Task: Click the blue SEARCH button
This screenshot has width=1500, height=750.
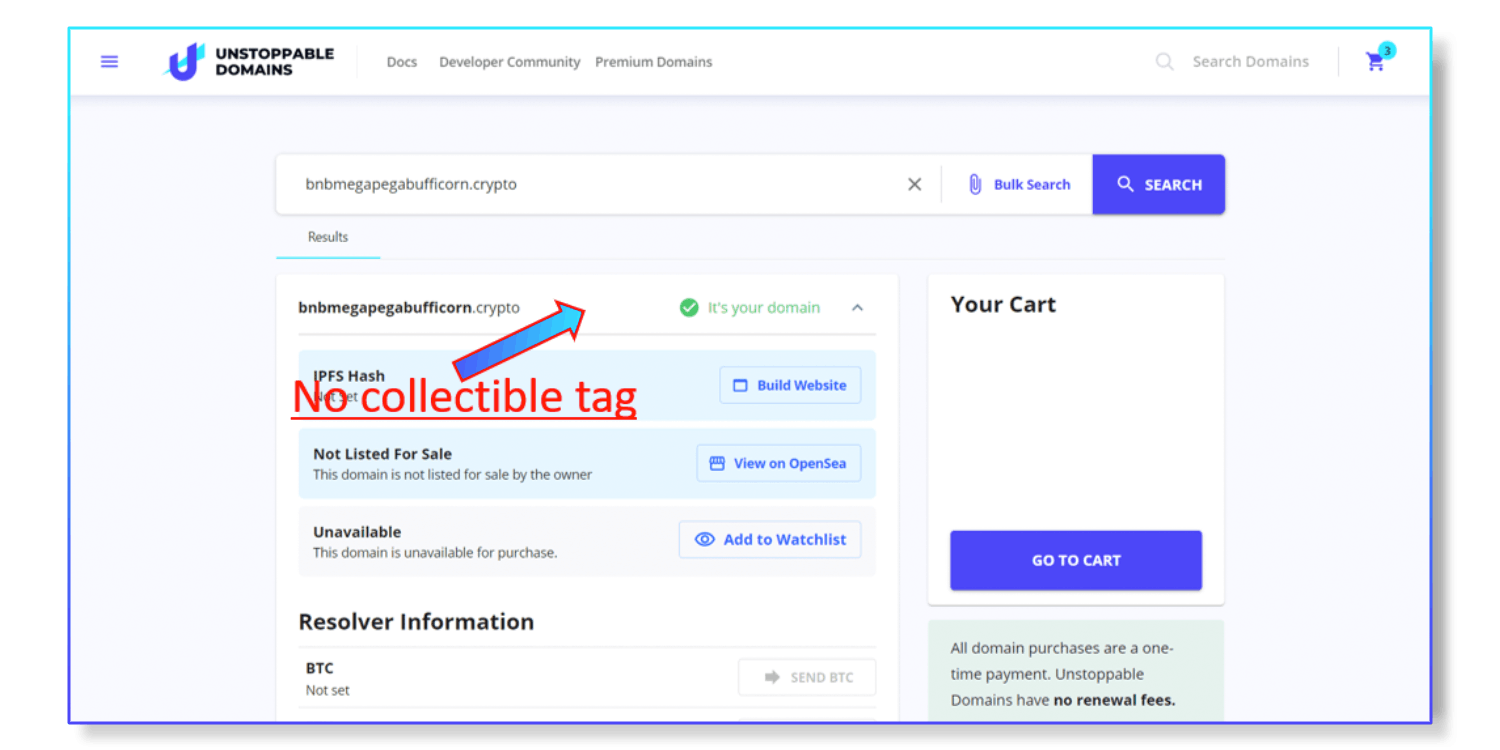Action: pos(1159,184)
